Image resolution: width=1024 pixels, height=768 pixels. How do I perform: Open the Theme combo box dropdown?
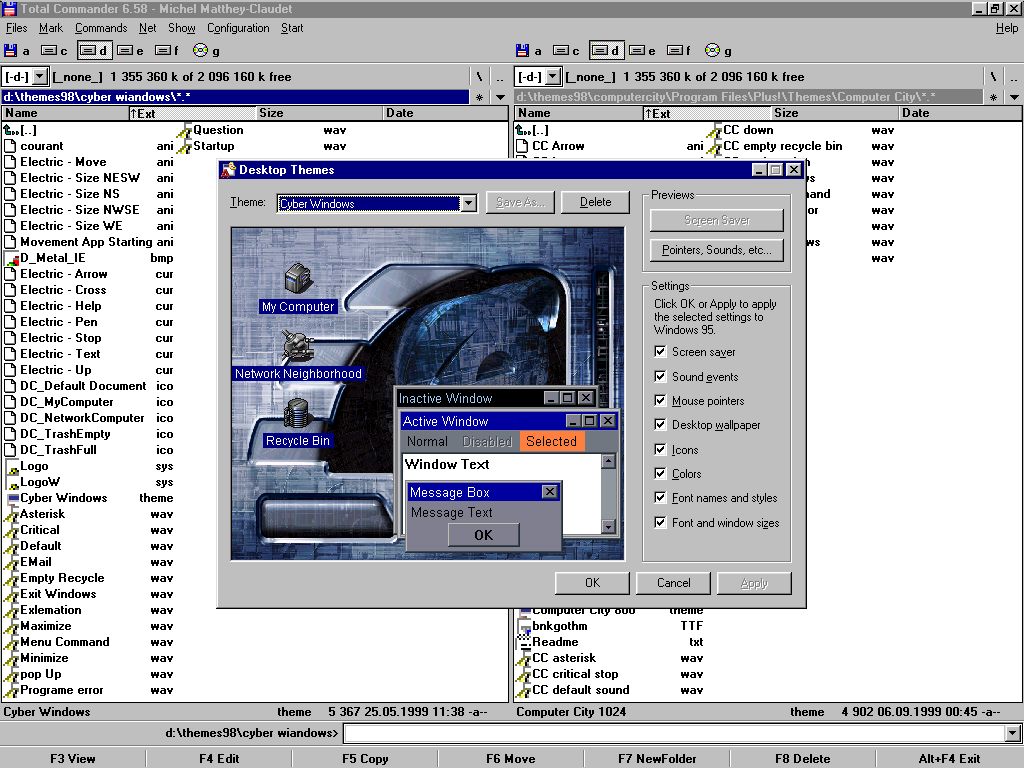click(468, 203)
